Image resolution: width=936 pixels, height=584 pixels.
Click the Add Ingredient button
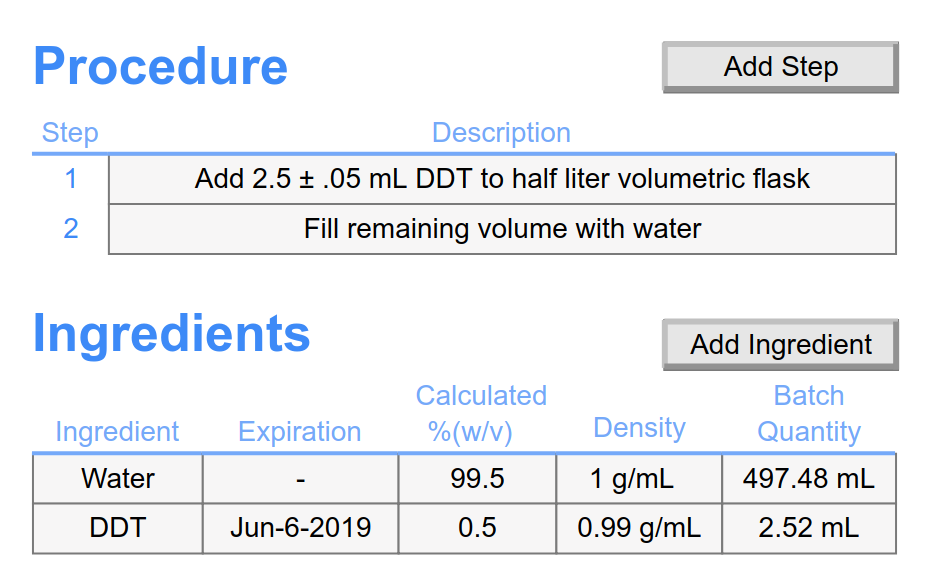click(780, 345)
